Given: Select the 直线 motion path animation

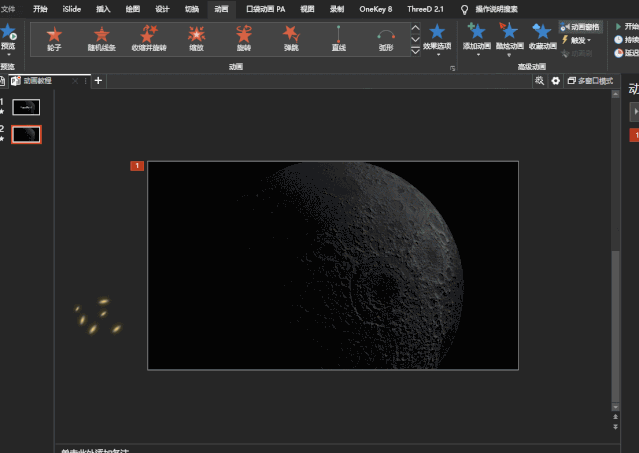Looking at the screenshot, I should coord(338,38).
